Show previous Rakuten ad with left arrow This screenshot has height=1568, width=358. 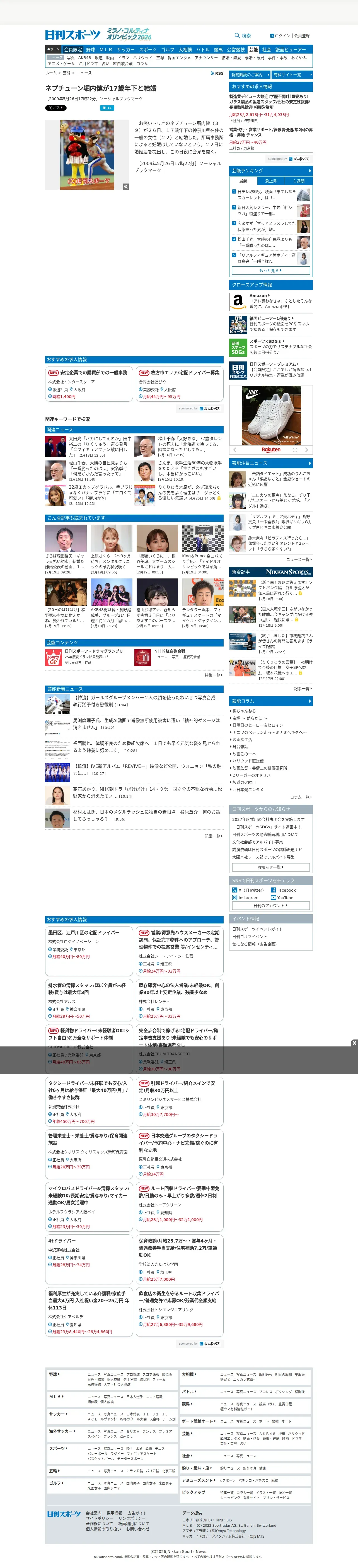[235, 450]
